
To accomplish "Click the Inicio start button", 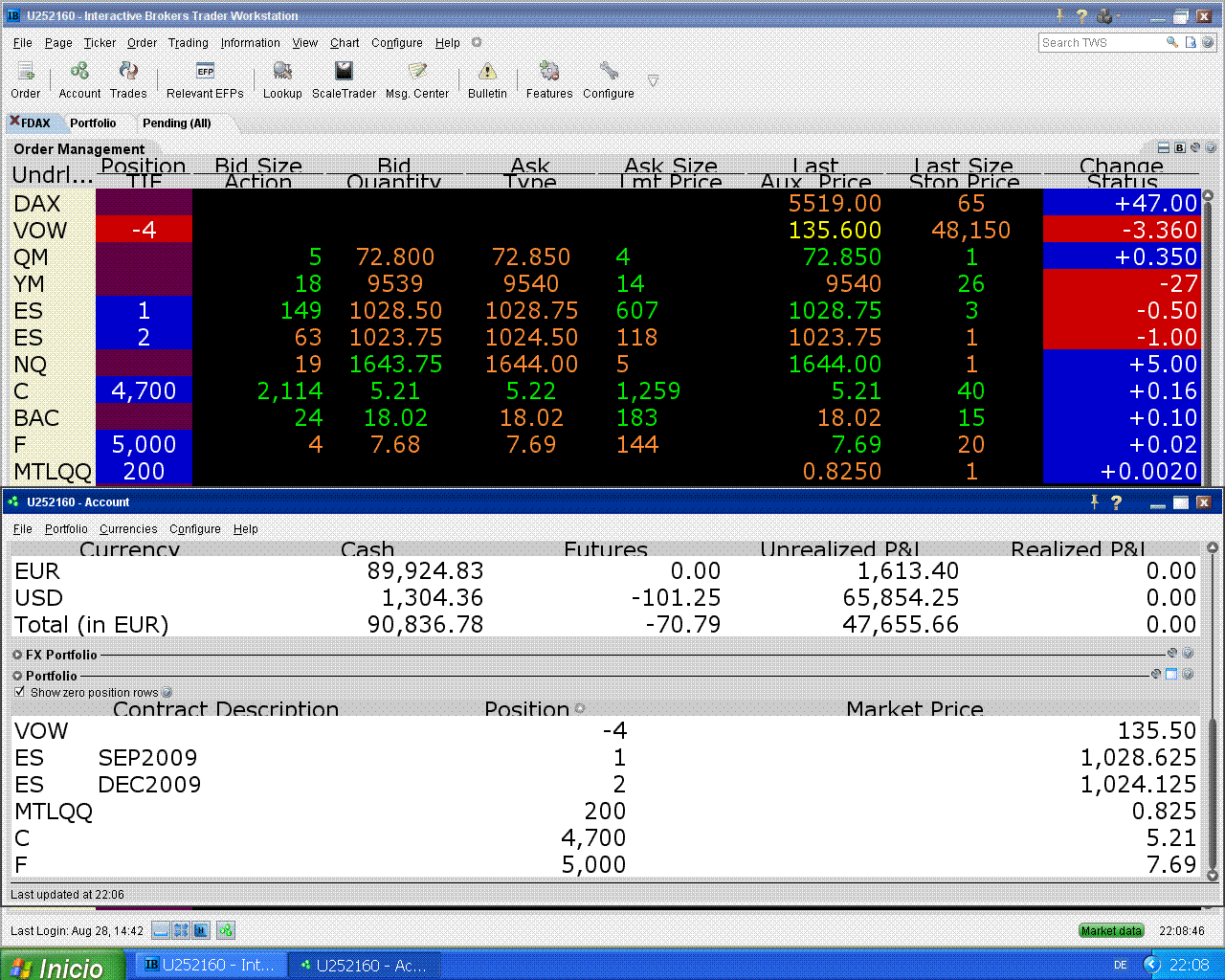I will click(63, 966).
